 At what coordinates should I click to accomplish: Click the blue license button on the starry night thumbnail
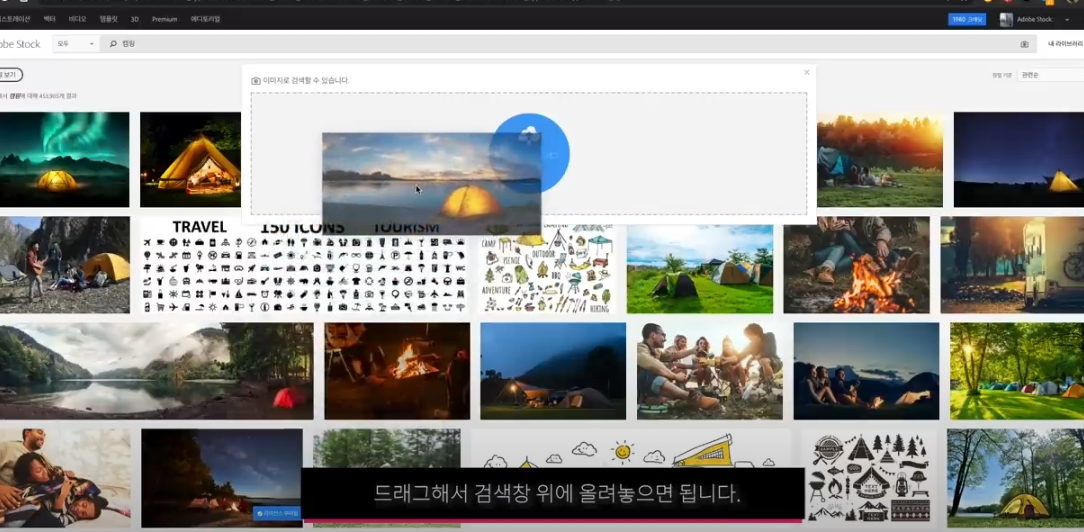point(277,513)
